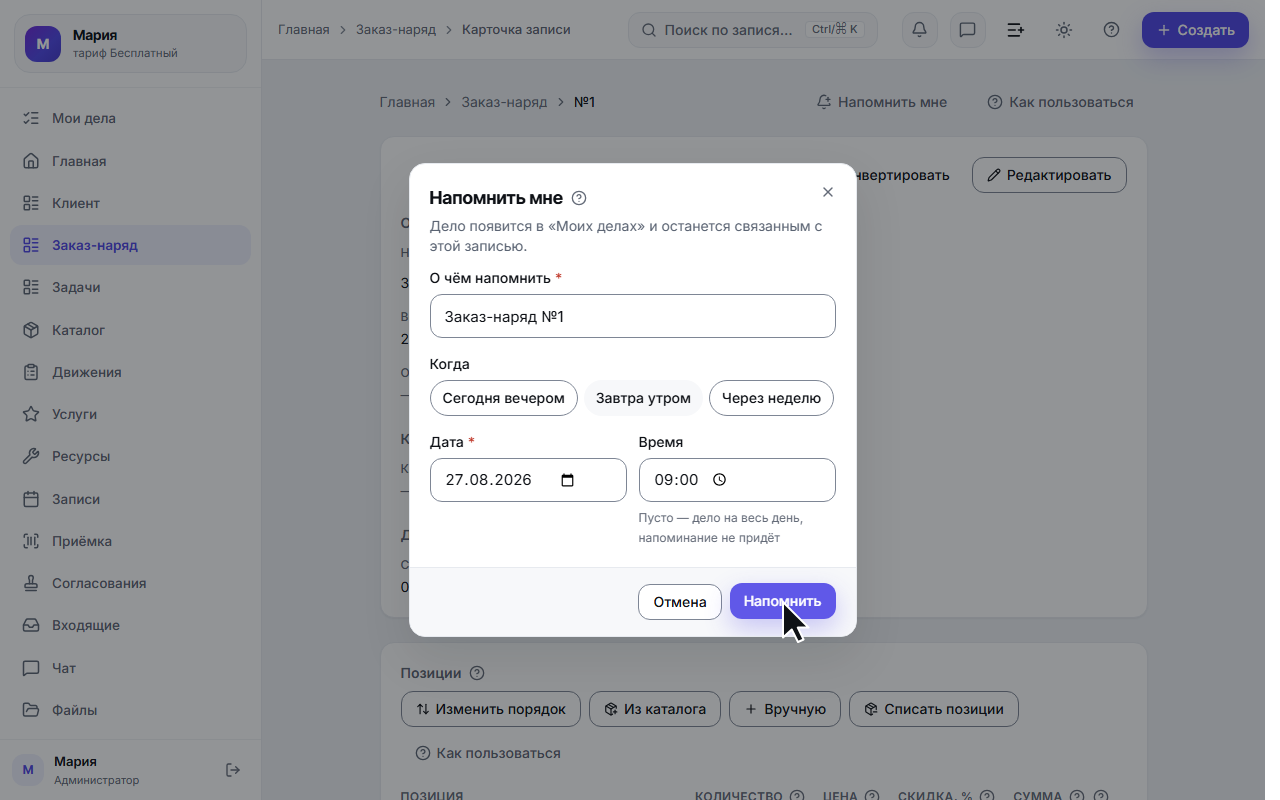Click Заказ-наряд in top breadcrumb bar
The height and width of the screenshot is (800, 1280).
click(x=396, y=30)
